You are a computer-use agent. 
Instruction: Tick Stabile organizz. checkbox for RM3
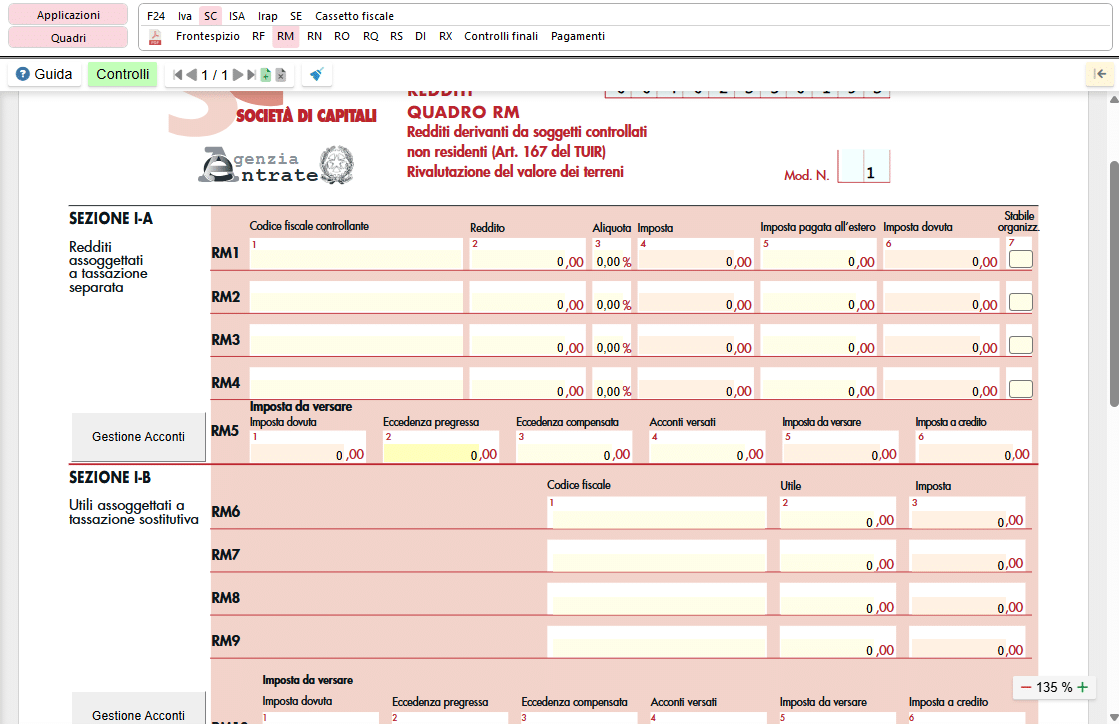(x=1021, y=345)
